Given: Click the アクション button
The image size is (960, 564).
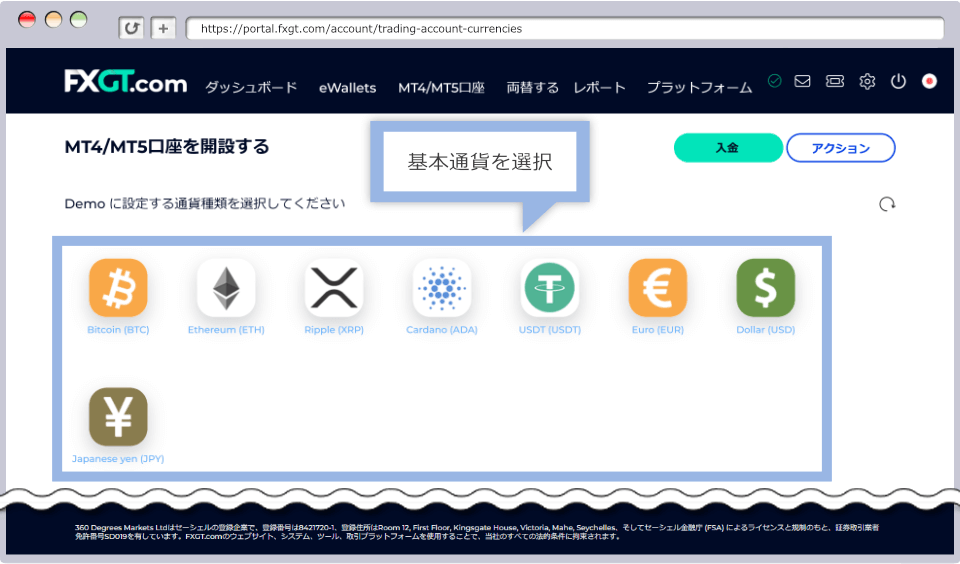Looking at the screenshot, I should (x=841, y=148).
